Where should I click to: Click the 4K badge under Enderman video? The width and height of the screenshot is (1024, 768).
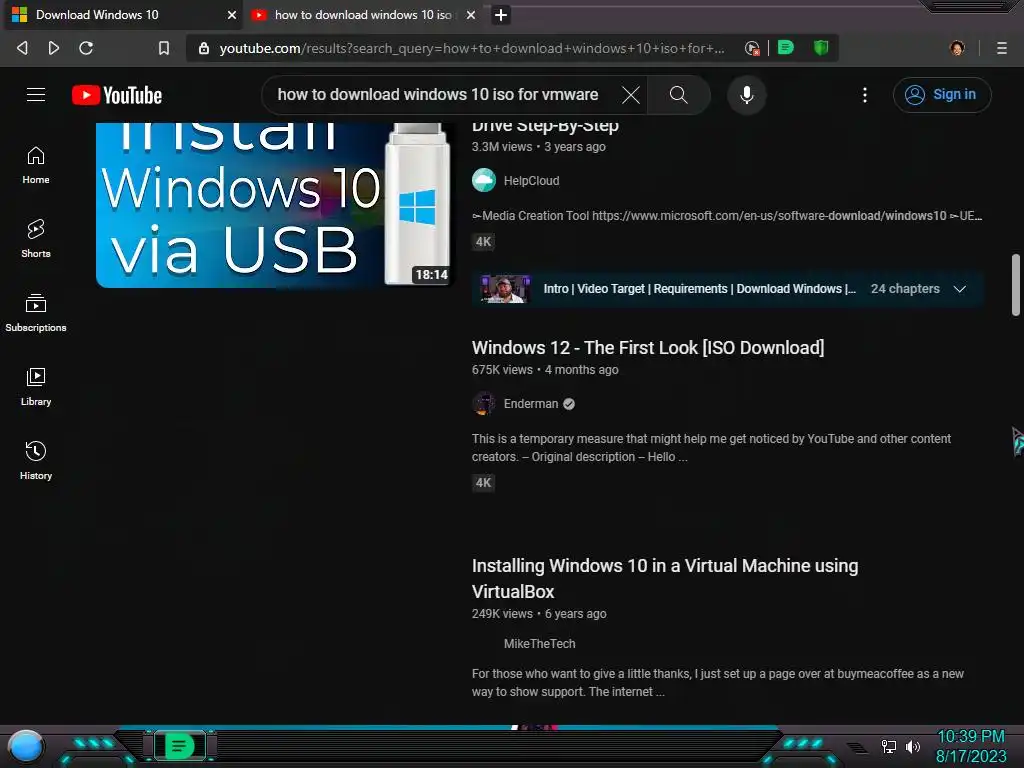pos(483,483)
